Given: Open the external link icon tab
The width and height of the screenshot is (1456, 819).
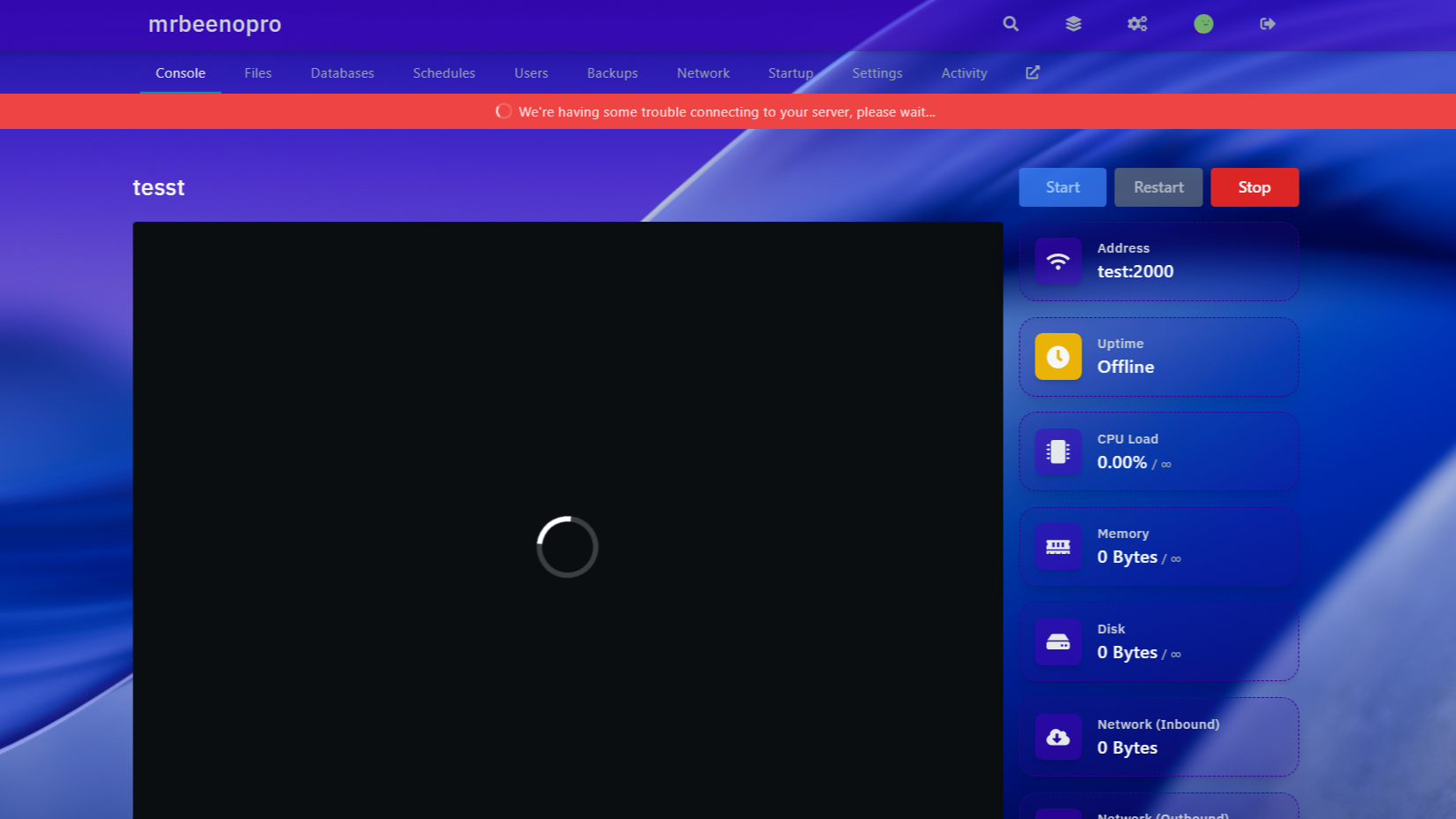Looking at the screenshot, I should point(1033,72).
